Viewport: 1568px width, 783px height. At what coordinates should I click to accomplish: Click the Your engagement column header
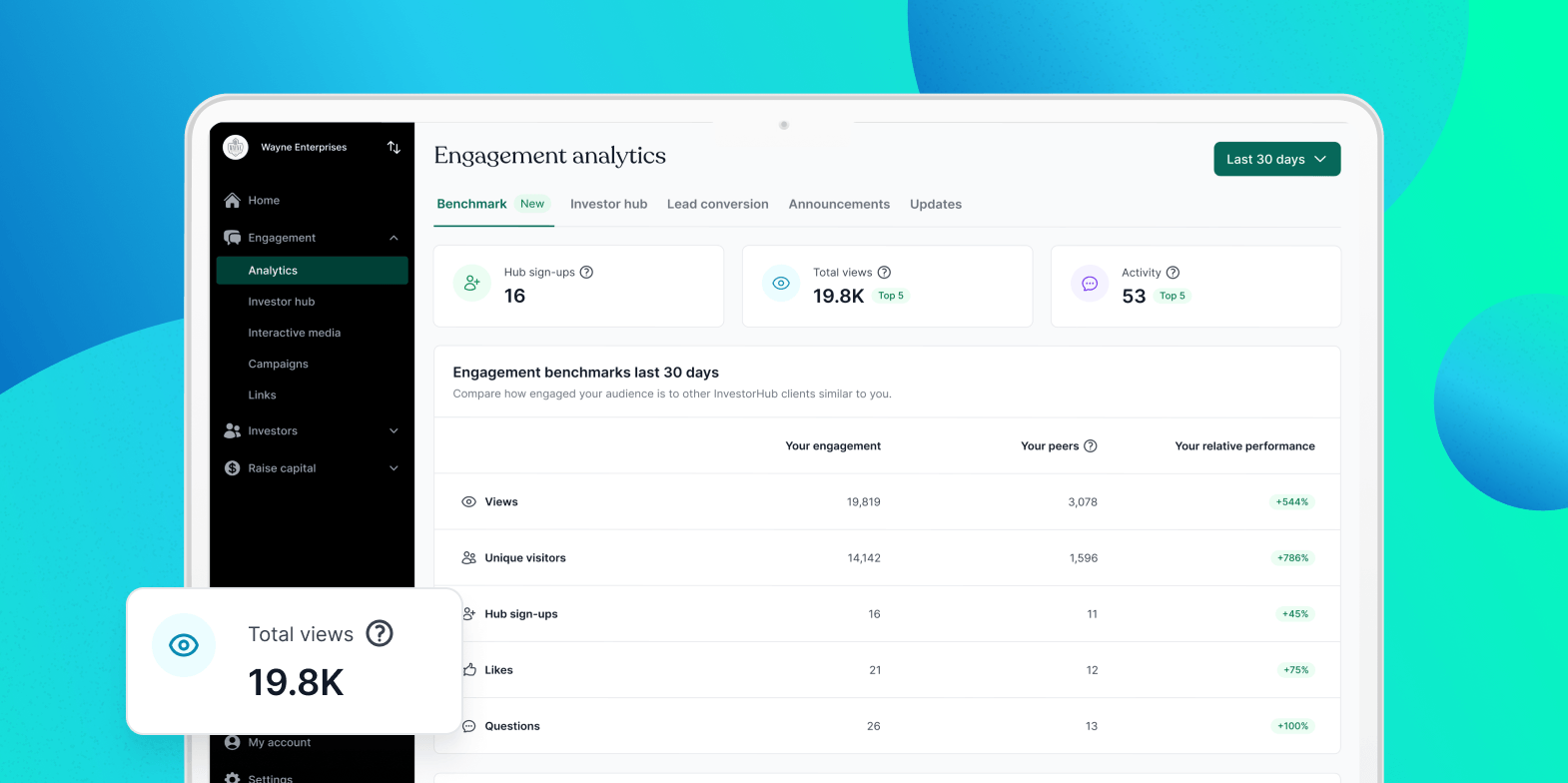point(833,446)
